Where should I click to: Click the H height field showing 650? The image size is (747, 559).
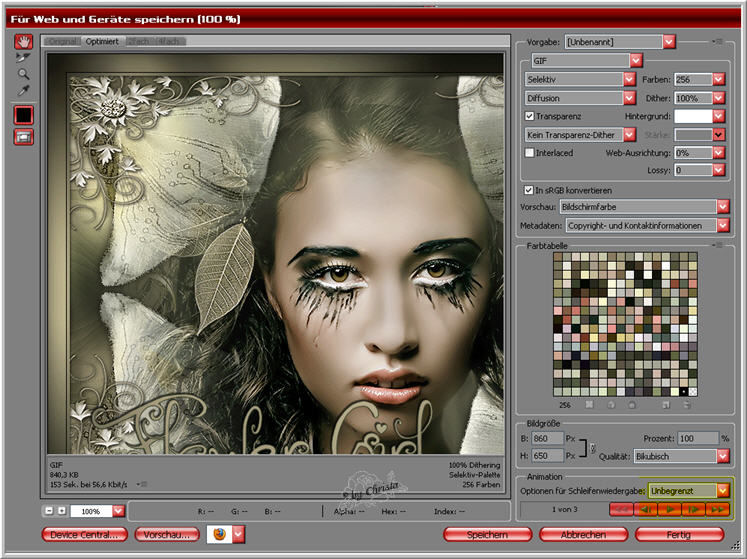click(x=547, y=456)
